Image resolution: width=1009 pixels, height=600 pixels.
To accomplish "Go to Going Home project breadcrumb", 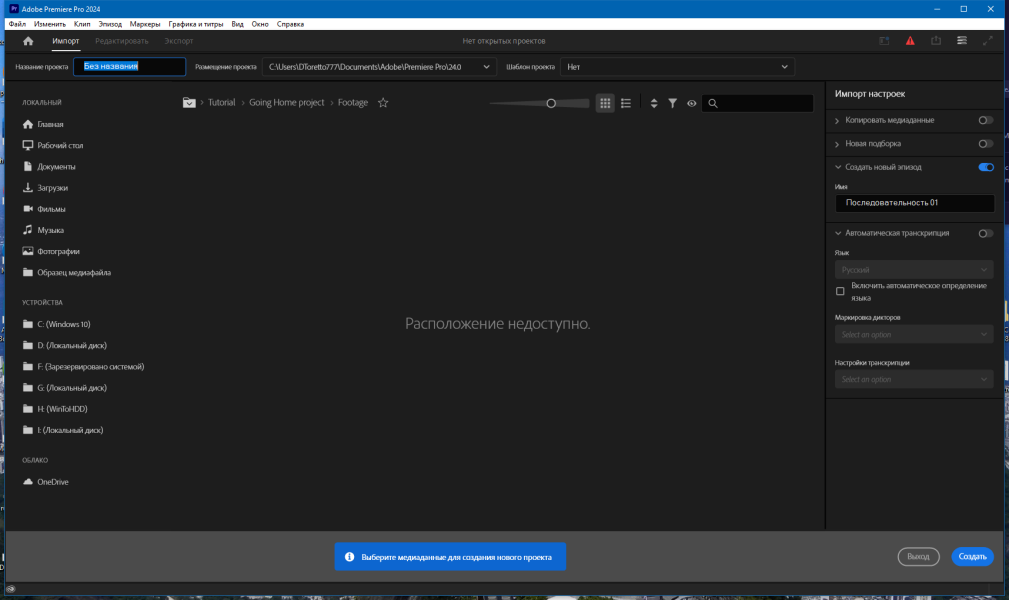I will click(286, 102).
